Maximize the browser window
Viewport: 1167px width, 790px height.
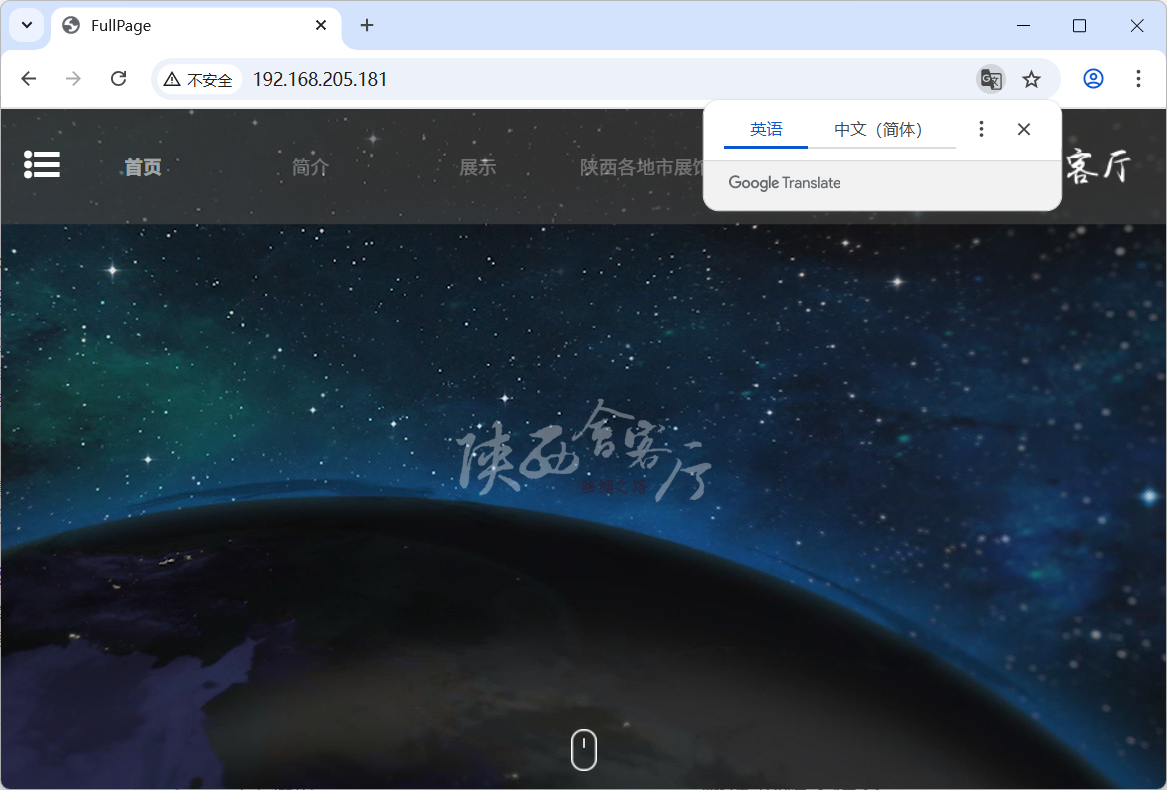[x=1079, y=25]
